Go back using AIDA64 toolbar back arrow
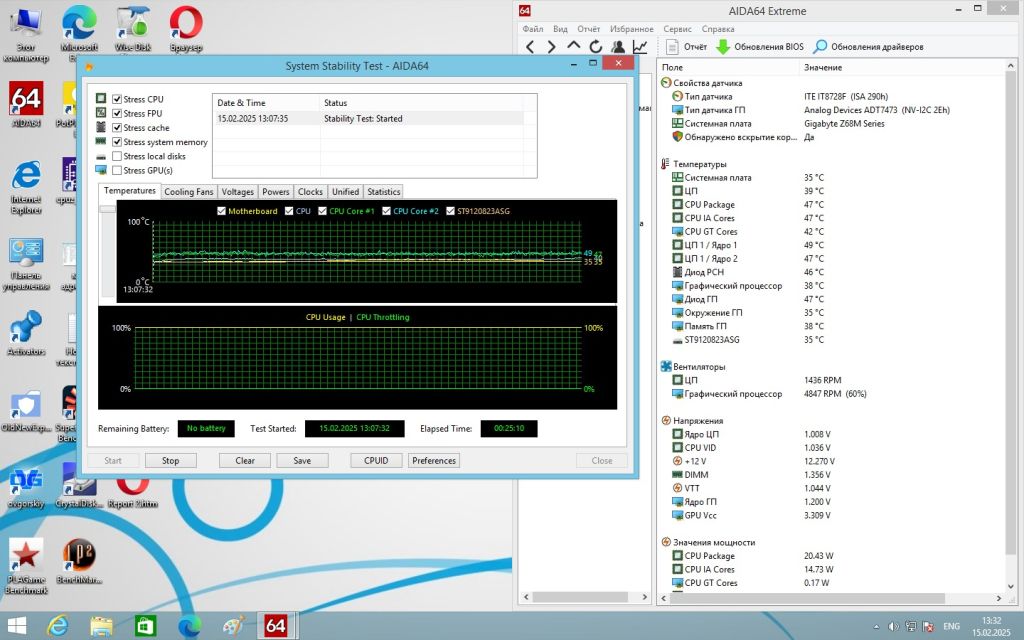 click(530, 47)
